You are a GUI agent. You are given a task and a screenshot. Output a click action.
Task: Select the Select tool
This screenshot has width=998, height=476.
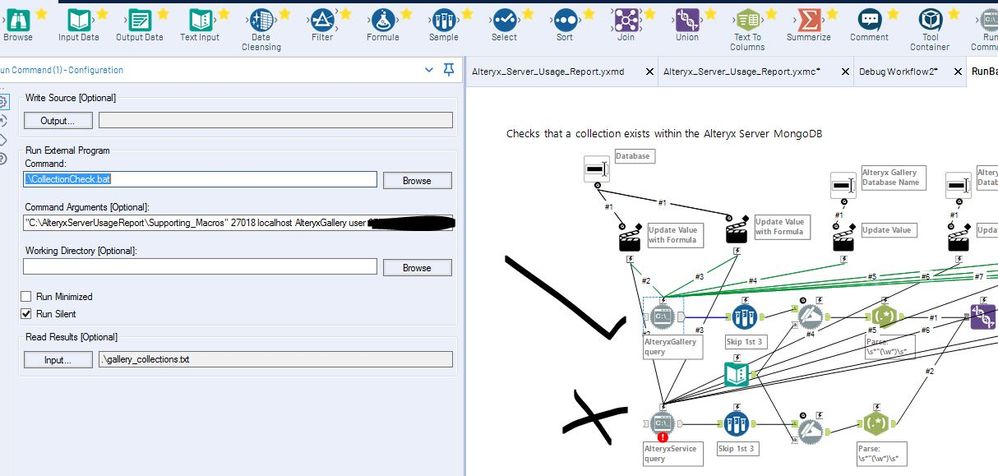504,21
